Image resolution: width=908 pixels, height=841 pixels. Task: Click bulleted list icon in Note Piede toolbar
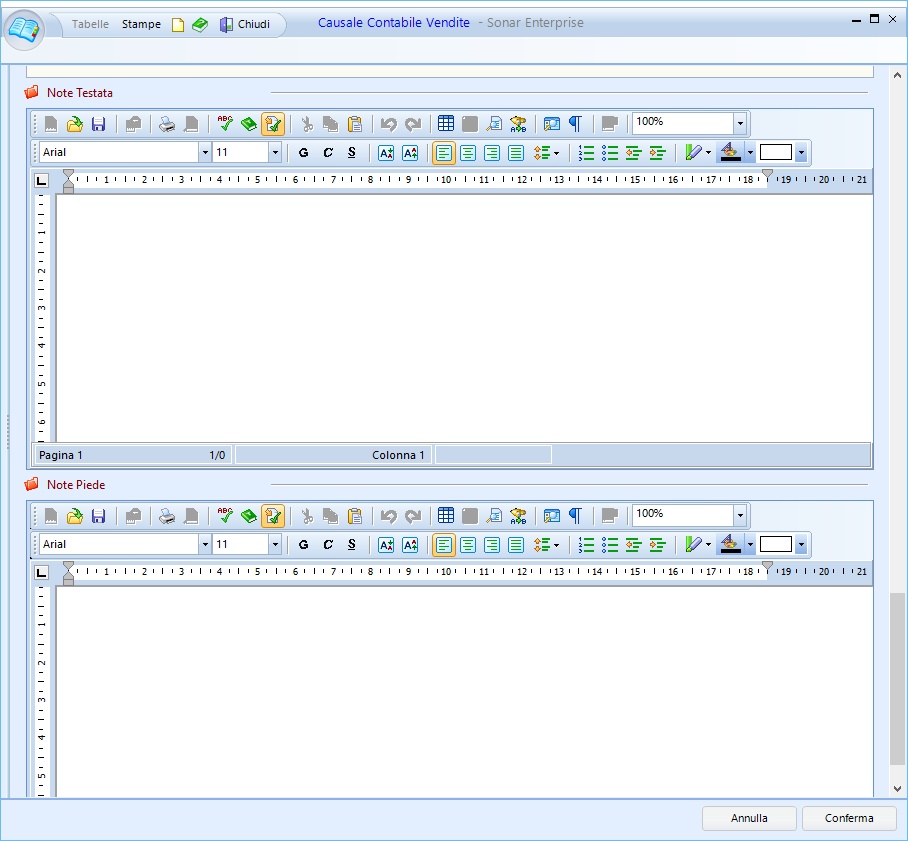coord(610,545)
